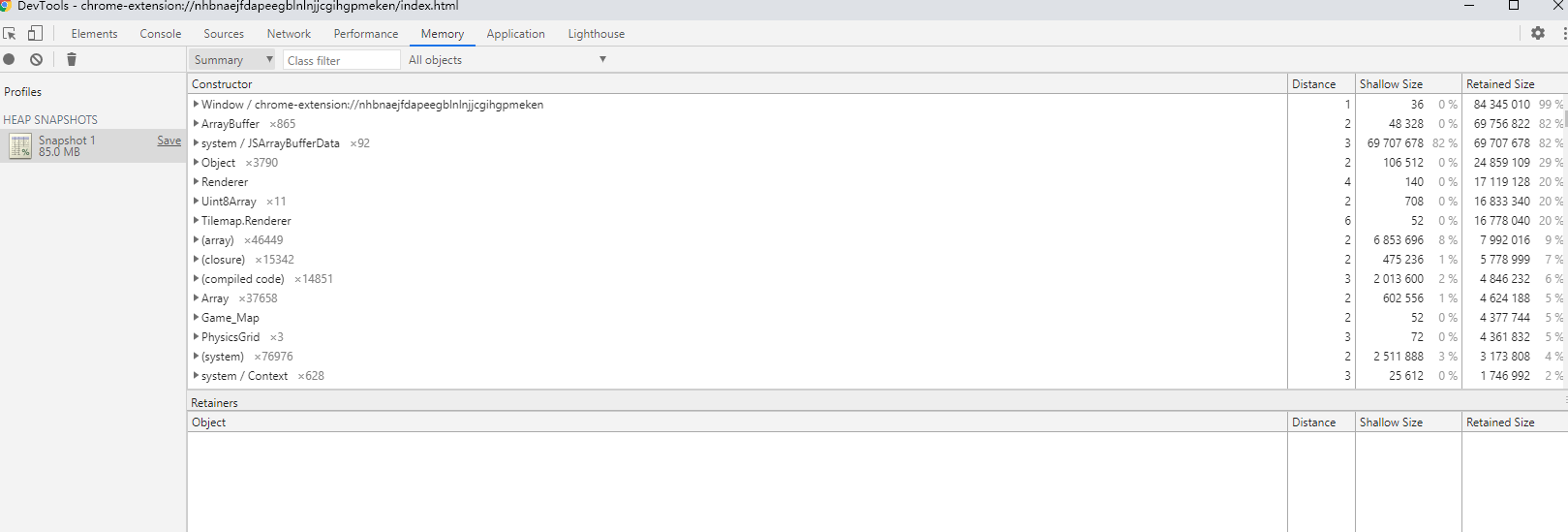Expand the Uint8Array ×11 row
Image resolution: width=1568 pixels, height=532 pixels.
click(x=196, y=202)
